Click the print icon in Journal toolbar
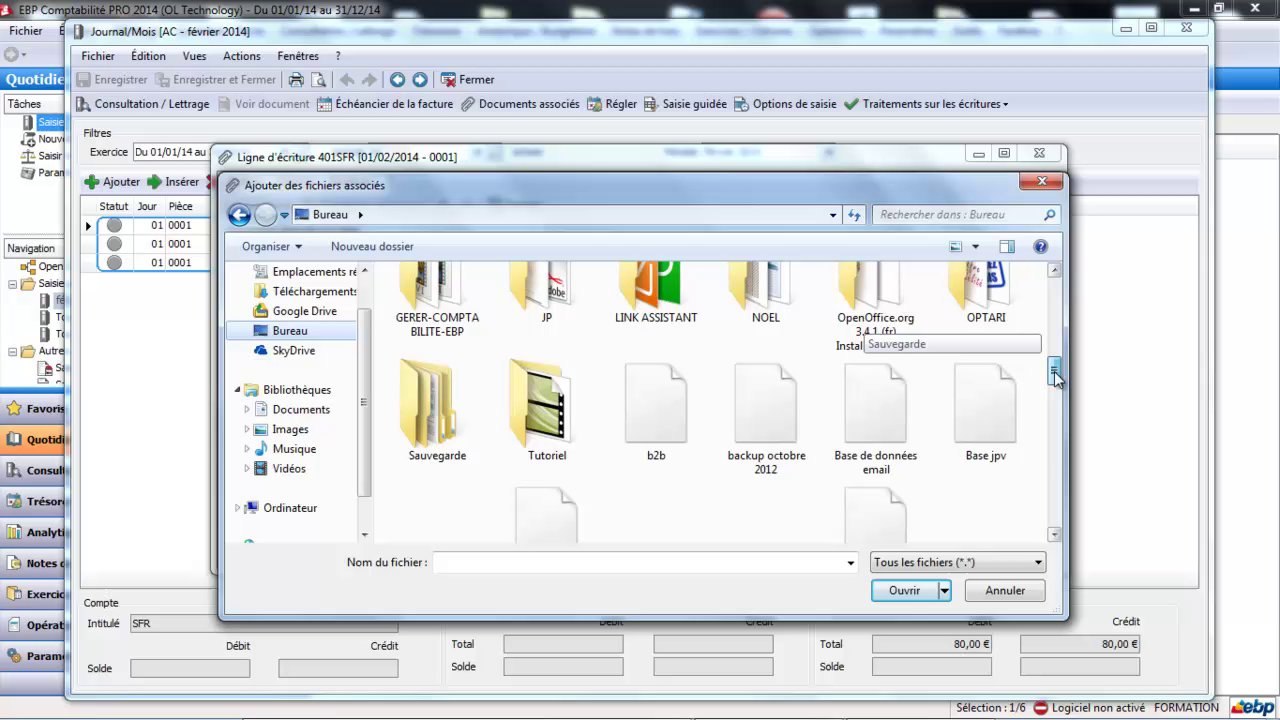 point(296,80)
